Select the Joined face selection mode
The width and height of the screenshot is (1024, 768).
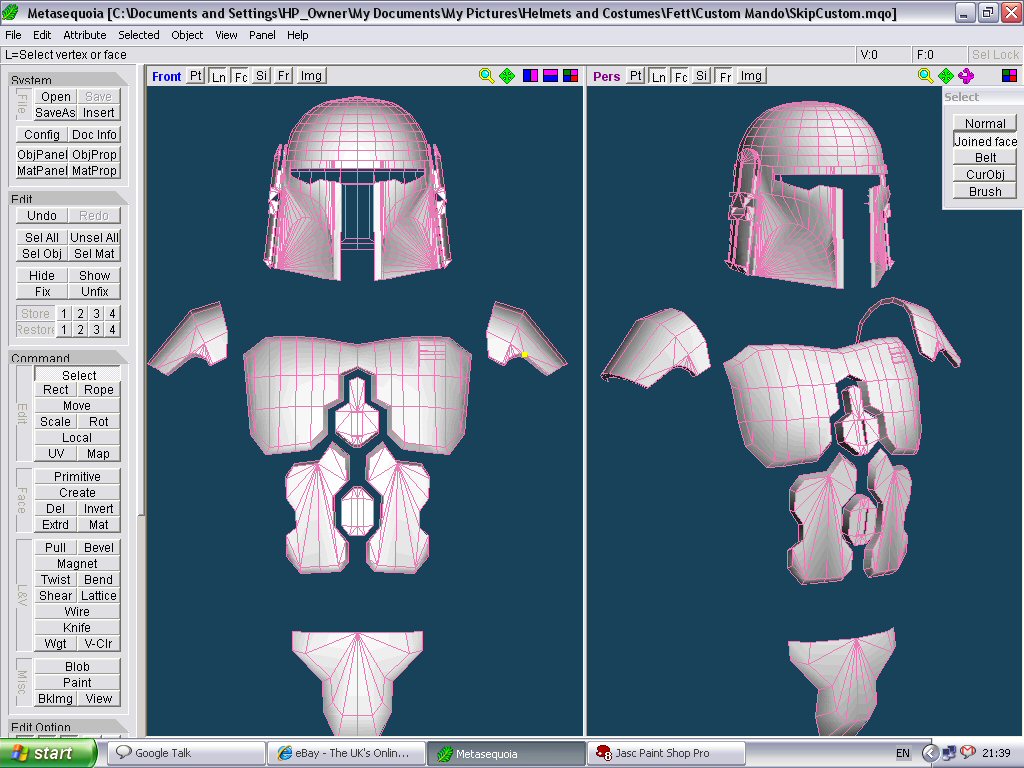click(x=985, y=142)
